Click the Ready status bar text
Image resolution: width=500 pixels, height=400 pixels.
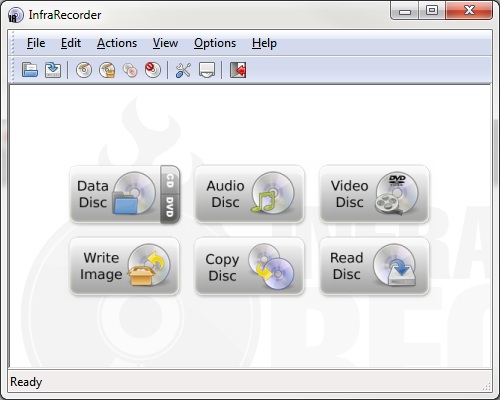(26, 382)
